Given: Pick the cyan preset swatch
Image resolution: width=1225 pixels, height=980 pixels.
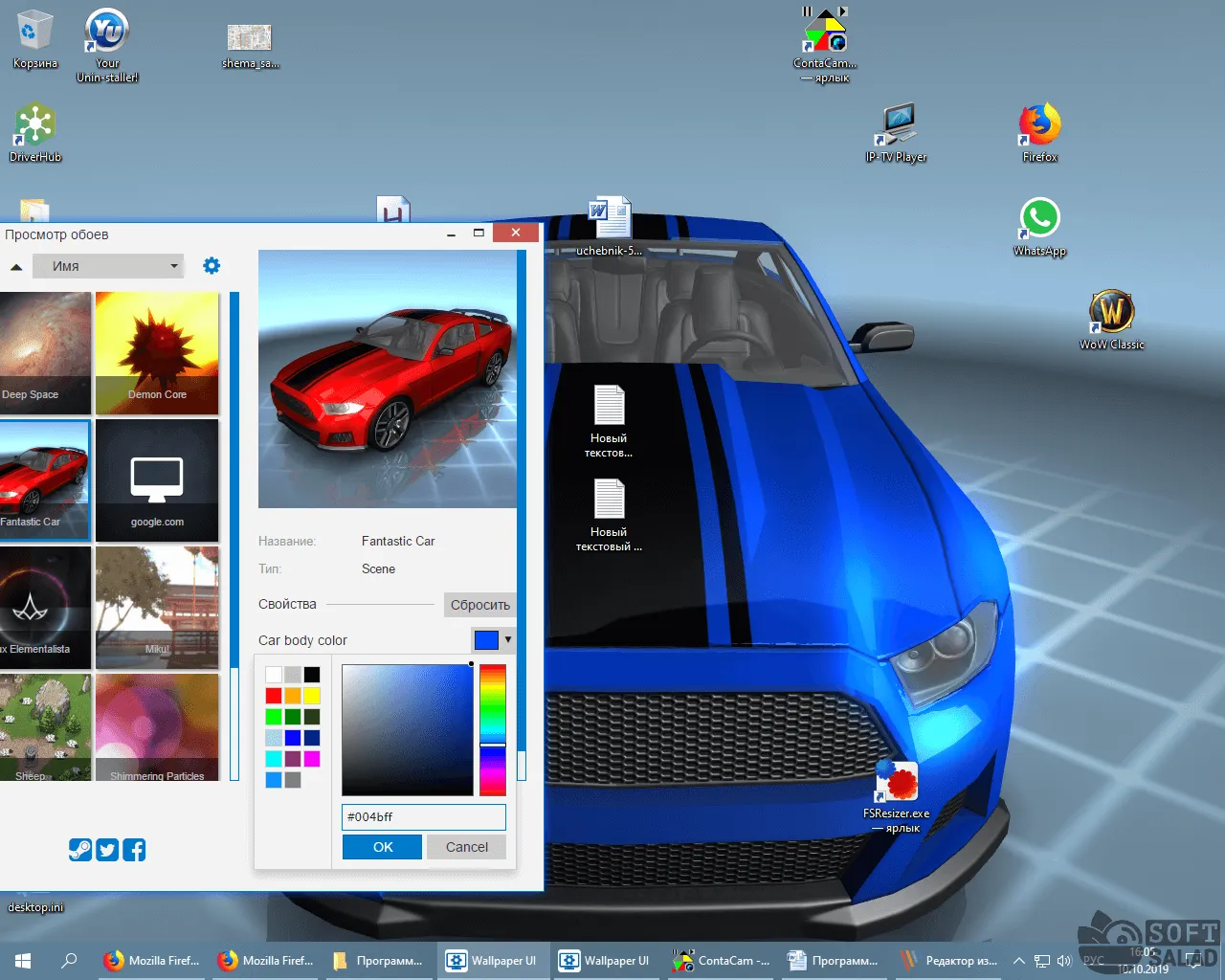Looking at the screenshot, I should pos(274,759).
